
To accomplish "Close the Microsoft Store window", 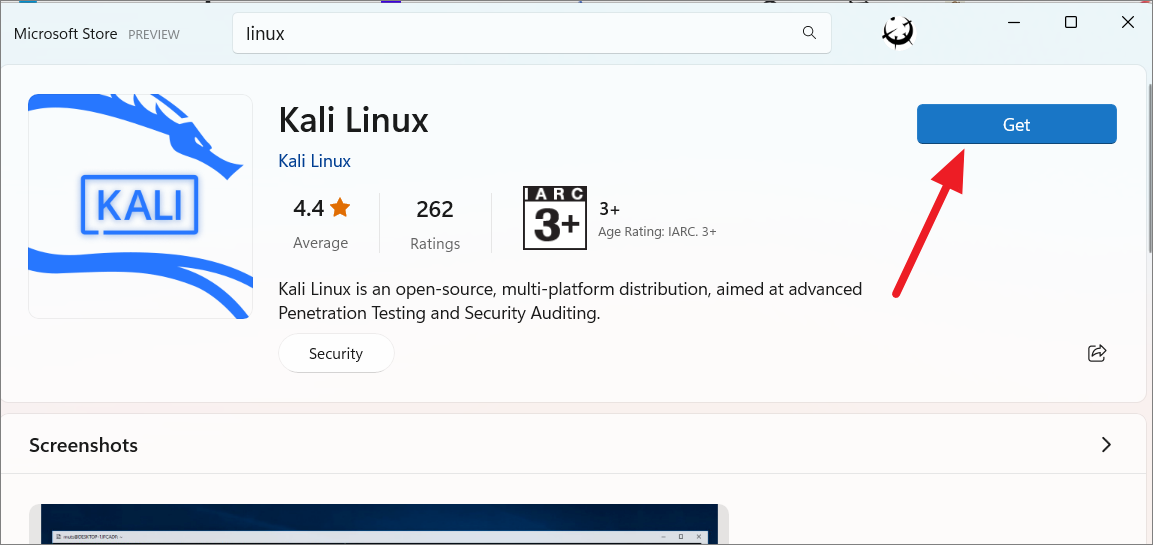I will click(1127, 22).
